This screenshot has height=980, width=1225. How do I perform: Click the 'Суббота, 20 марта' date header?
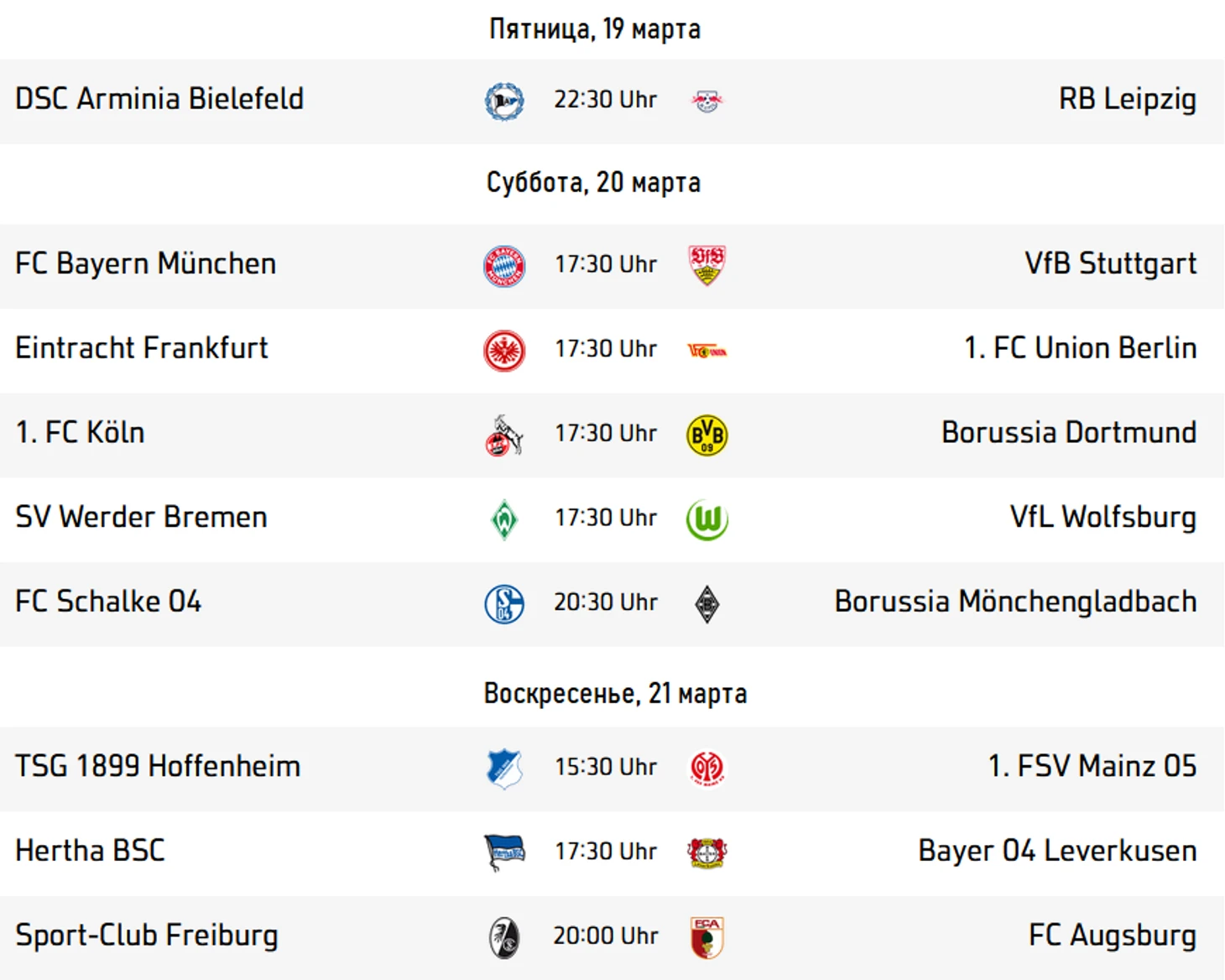click(x=593, y=183)
